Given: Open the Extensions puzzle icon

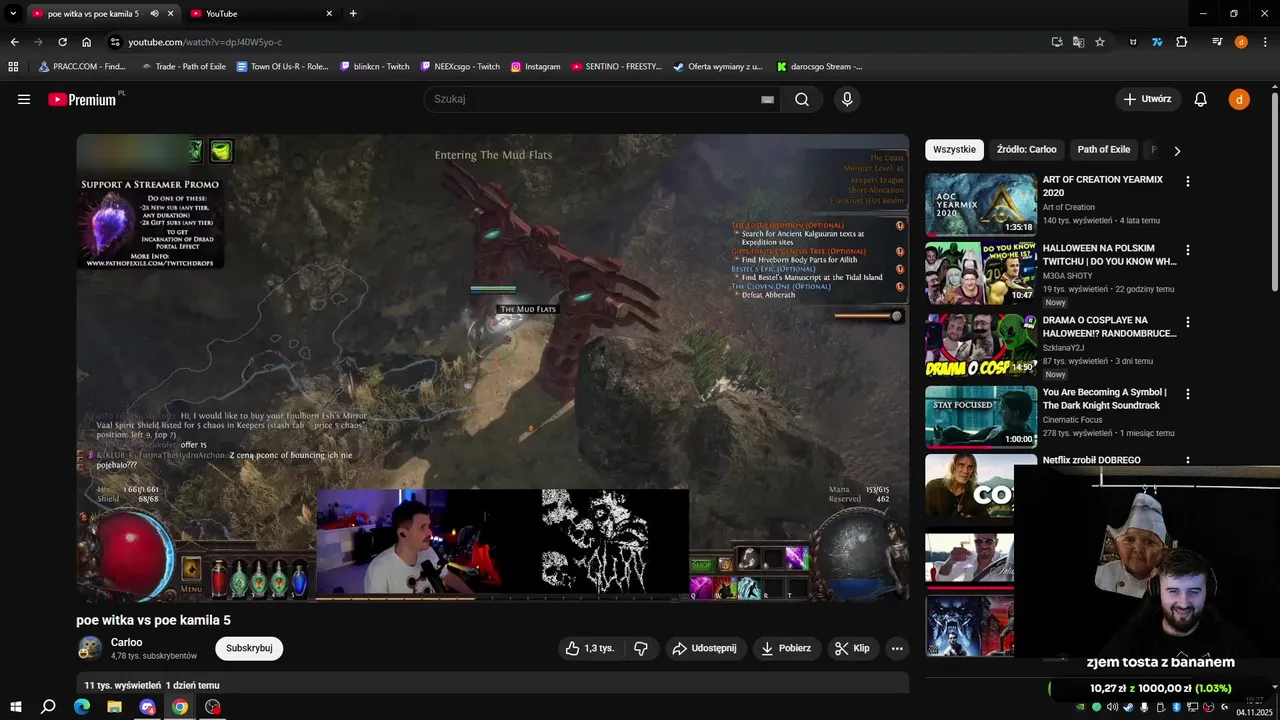Looking at the screenshot, I should (x=1181, y=42).
